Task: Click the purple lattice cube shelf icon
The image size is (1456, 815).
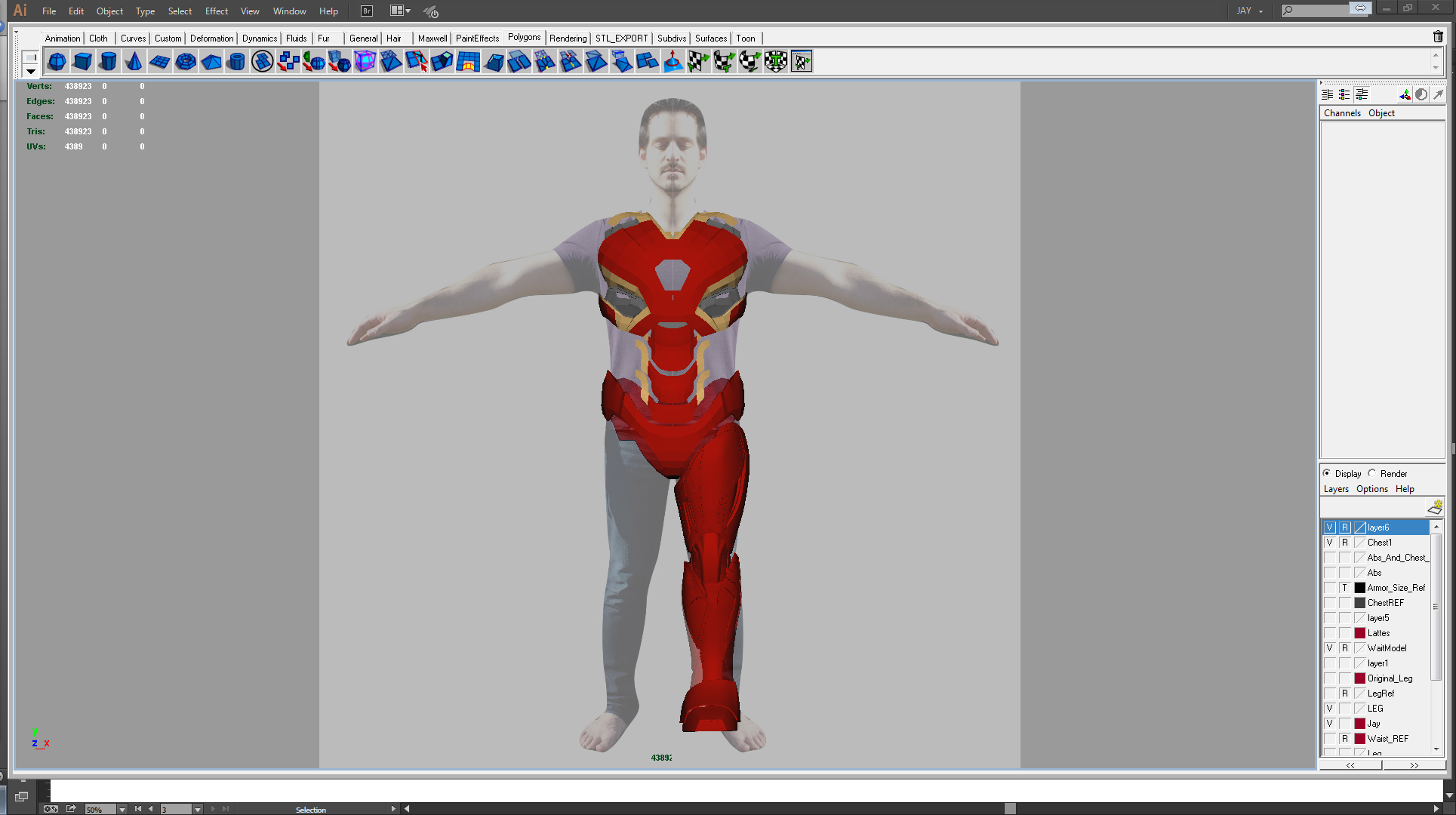Action: (x=365, y=61)
